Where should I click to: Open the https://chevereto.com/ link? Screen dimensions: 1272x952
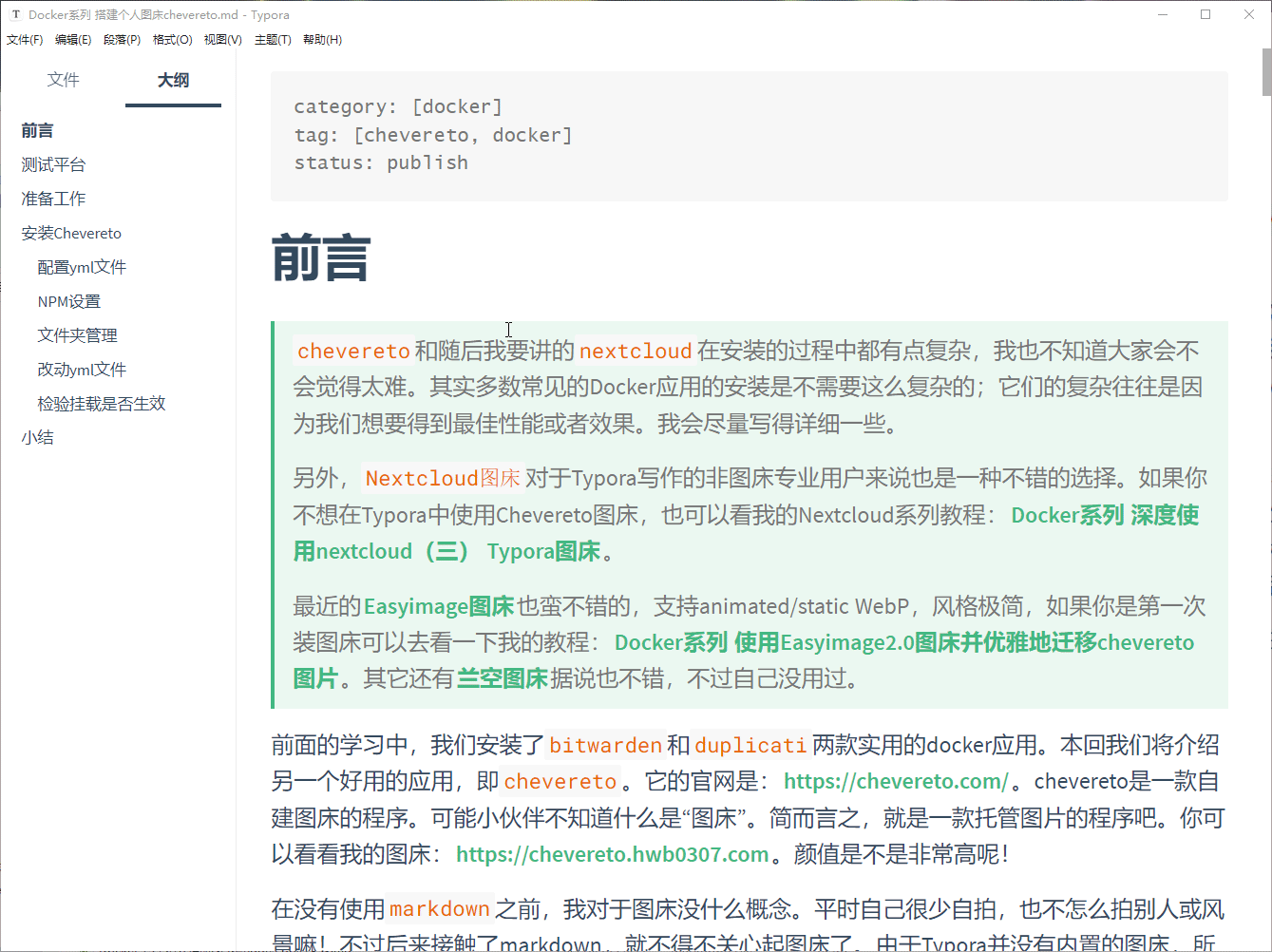pyautogui.click(x=895, y=782)
